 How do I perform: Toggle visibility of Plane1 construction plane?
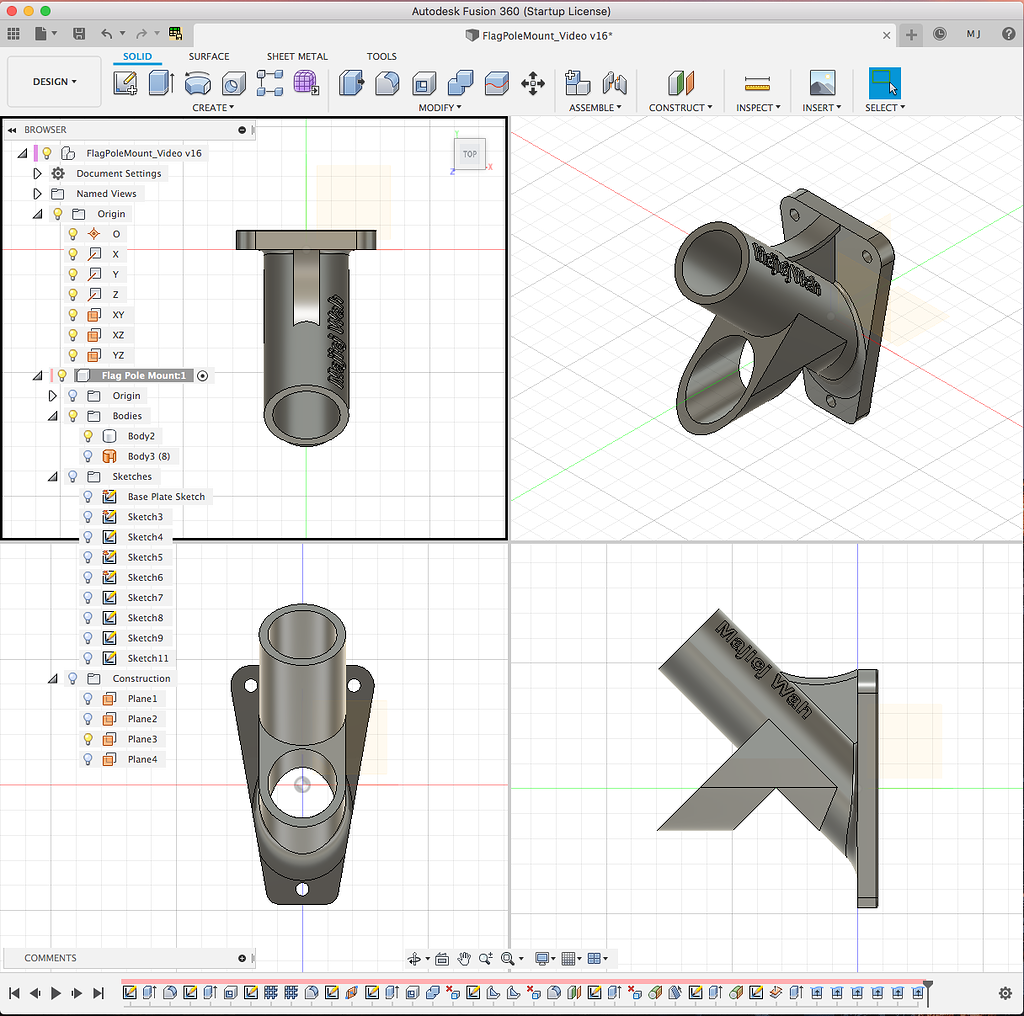(87, 698)
